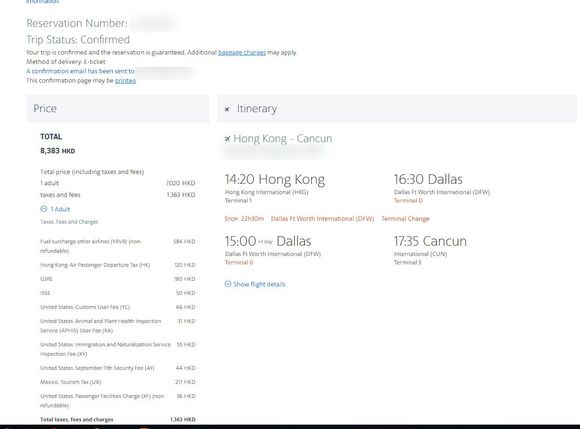Click the orange Terminal D under 16:30 Dallas

click(x=408, y=200)
